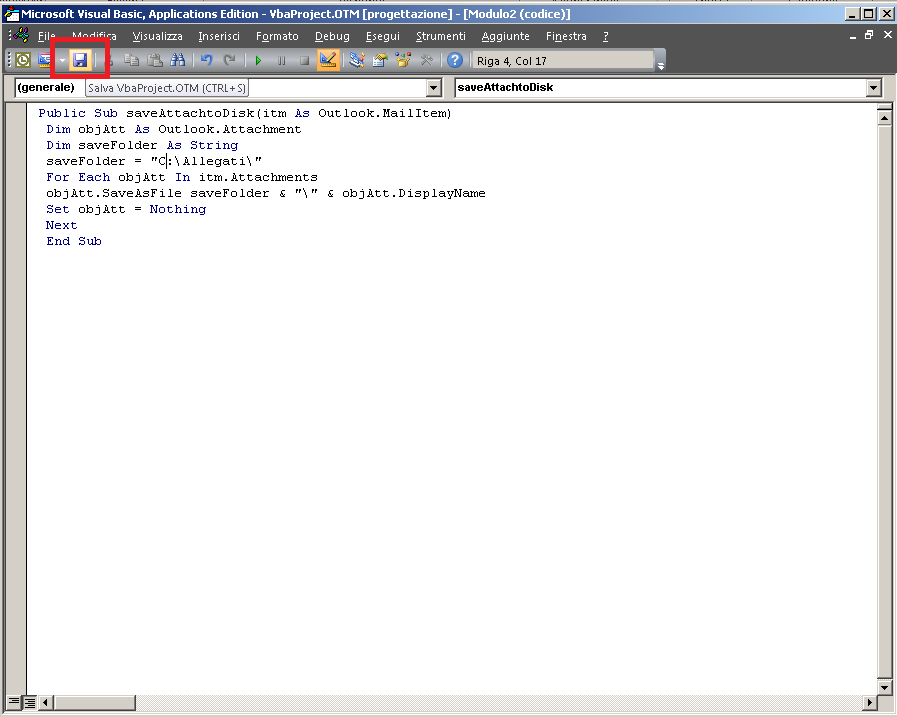Image resolution: width=897 pixels, height=717 pixels.
Task: Click the Cut scissors icon
Action: coord(110,60)
